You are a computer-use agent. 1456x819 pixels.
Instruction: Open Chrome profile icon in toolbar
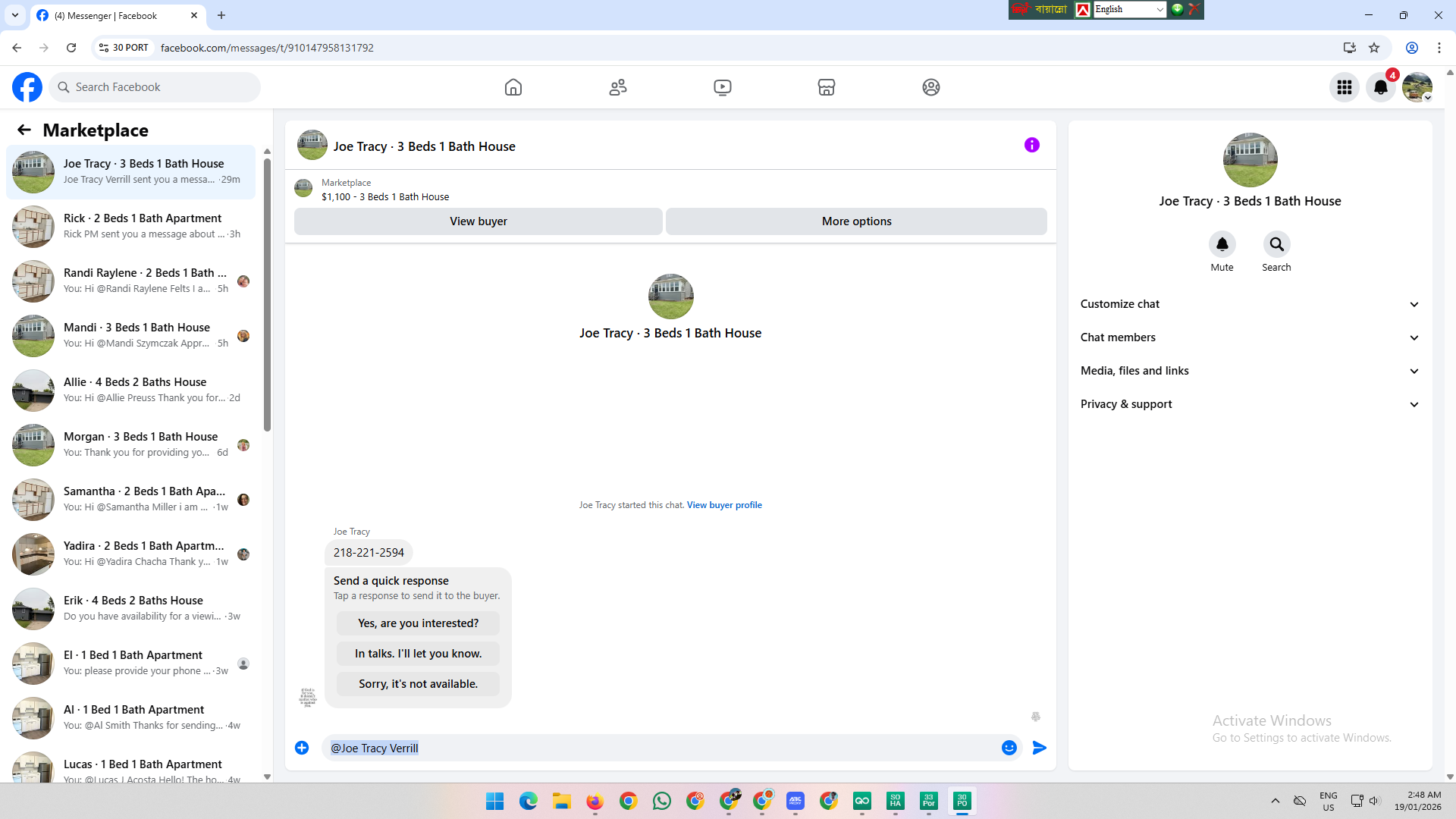(x=1412, y=48)
